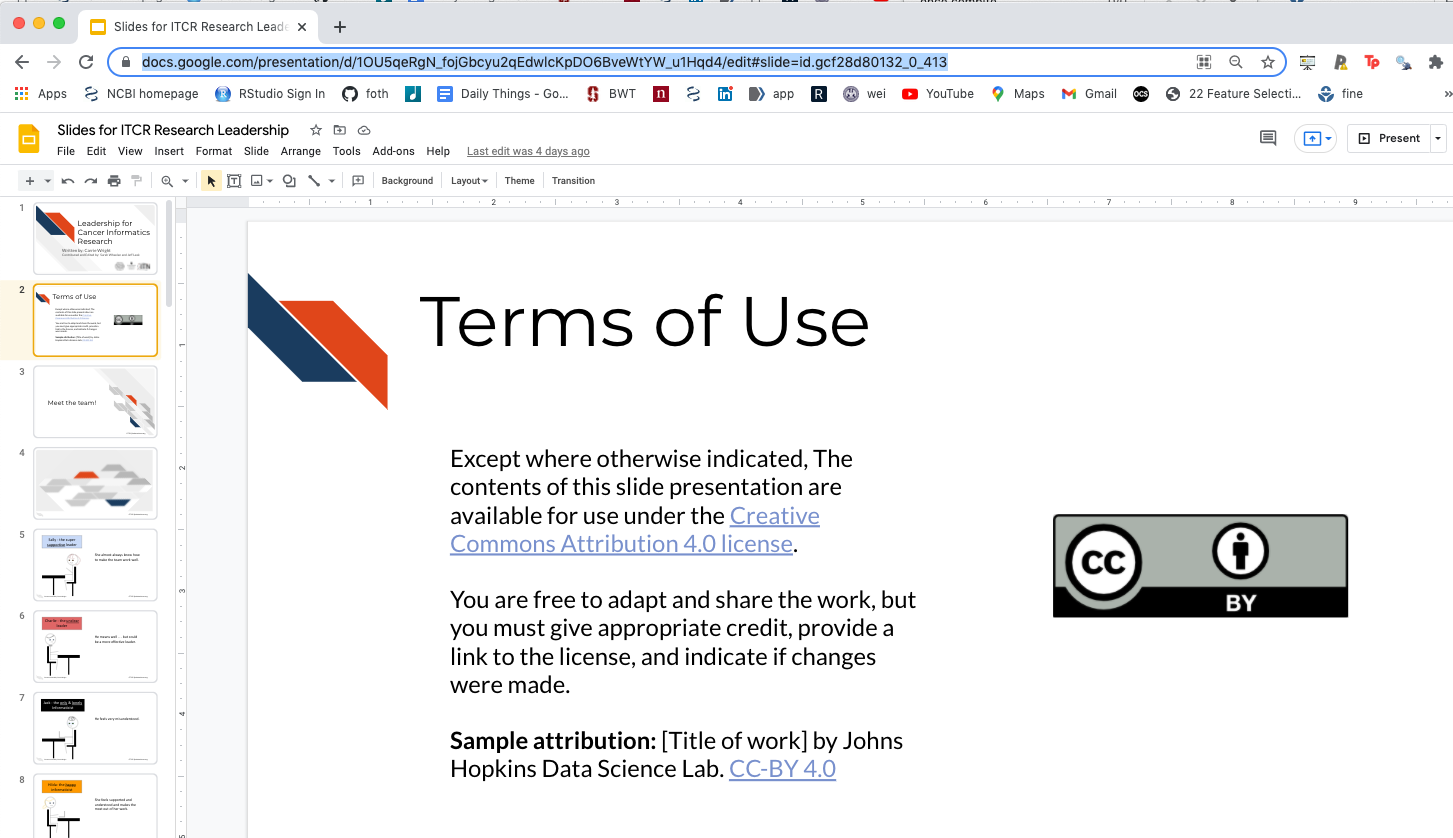Click the Print icon in toolbar
Image resolution: width=1453 pixels, height=838 pixels.
click(x=114, y=181)
